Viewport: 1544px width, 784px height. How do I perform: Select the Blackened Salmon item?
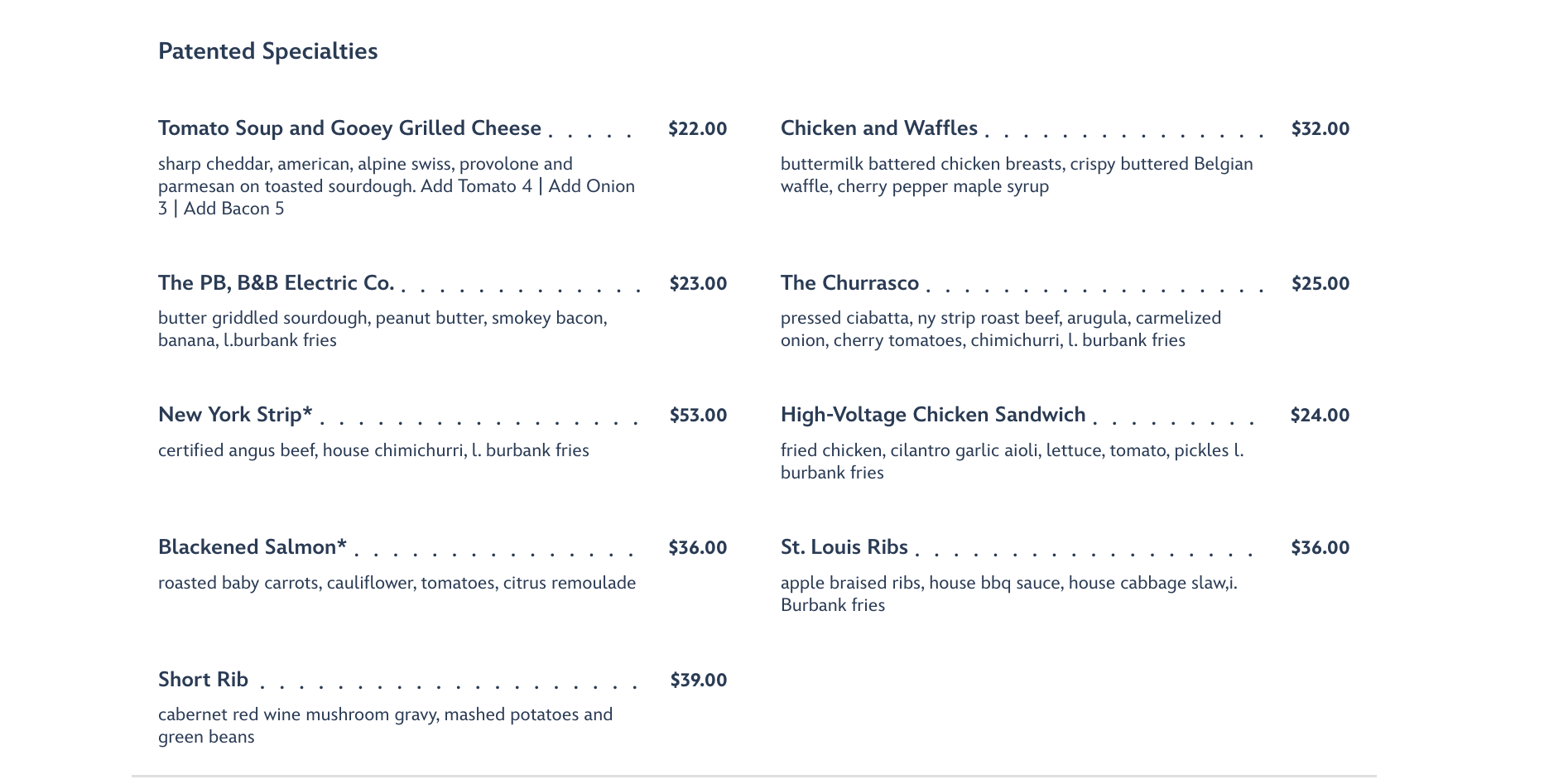(253, 547)
